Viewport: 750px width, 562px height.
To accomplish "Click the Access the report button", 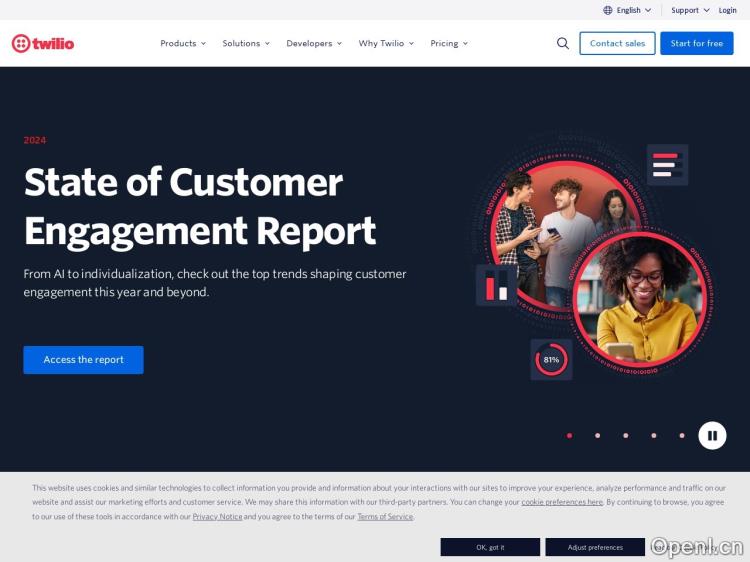I will tap(83, 360).
